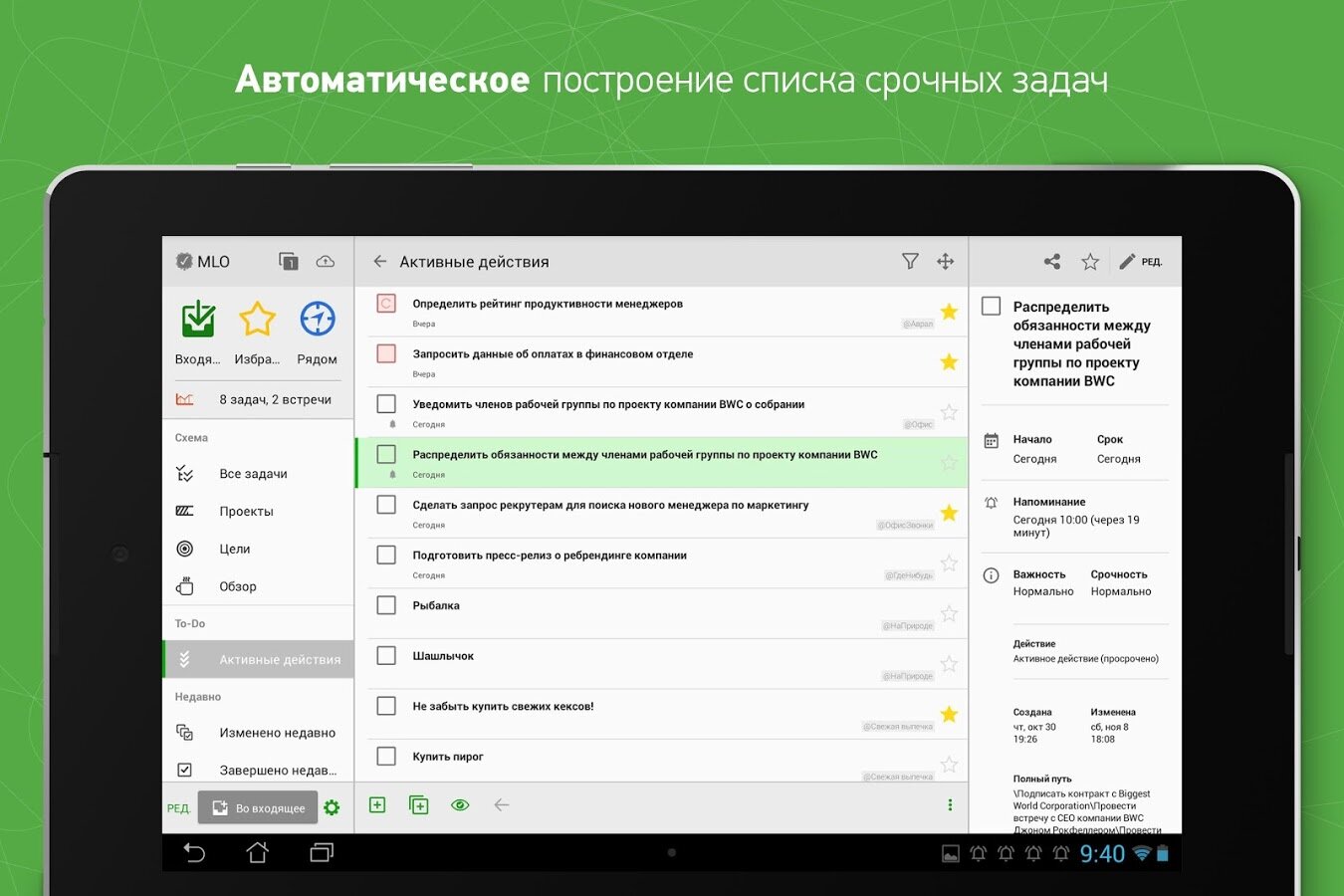Check 'Не забыть купить свежих кексов!' task
This screenshot has height=896, width=1344.
click(x=386, y=706)
